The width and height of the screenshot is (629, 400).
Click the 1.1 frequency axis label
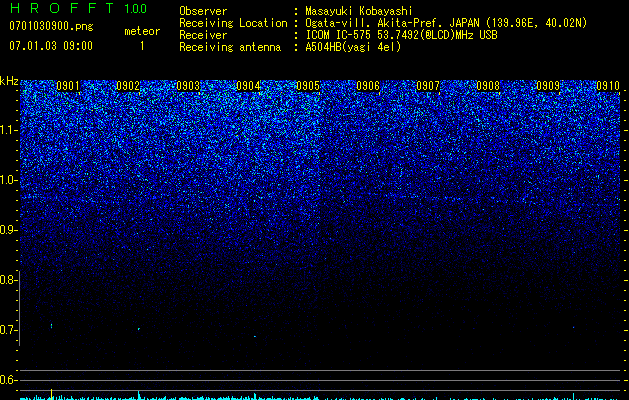(8, 130)
